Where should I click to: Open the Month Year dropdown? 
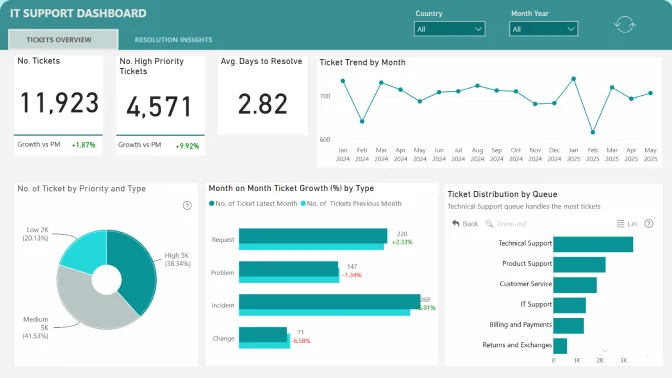point(543,29)
